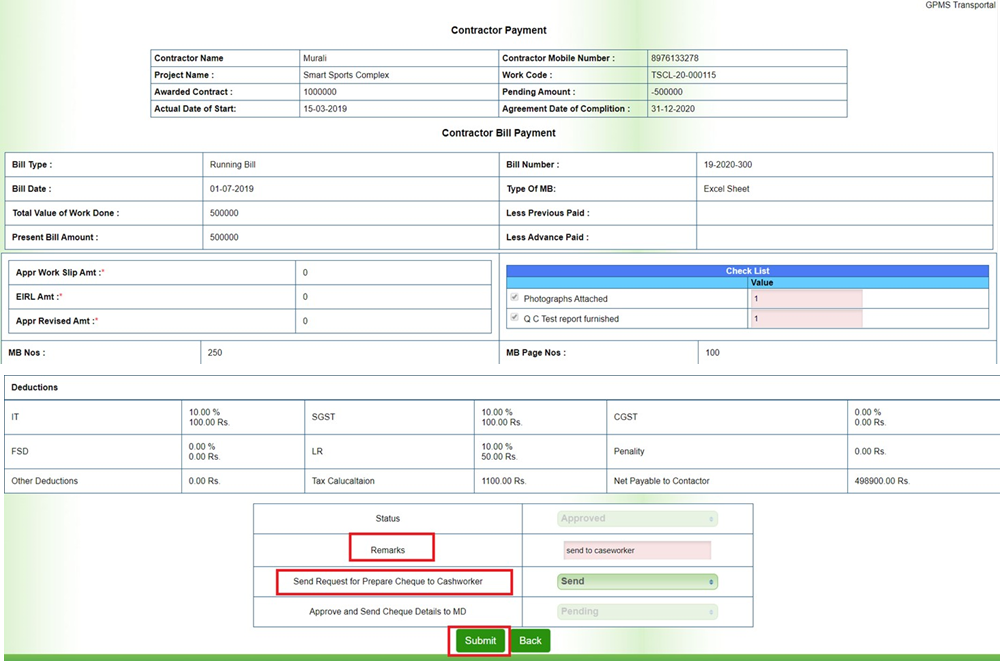Open the Approve and Send Cheque Details dropdown
The width and height of the screenshot is (1000, 661).
637,611
